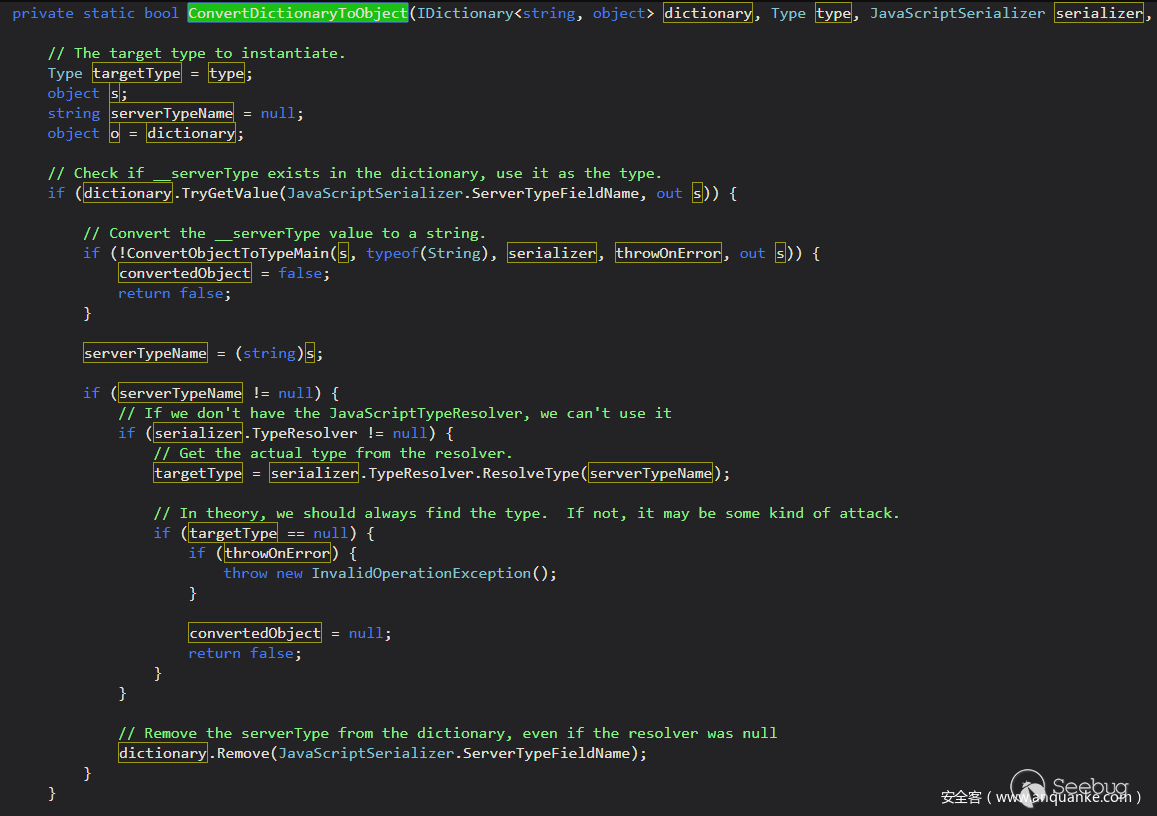The height and width of the screenshot is (816, 1157).
Task: Click the 'throw' keyword
Action: coord(246,573)
